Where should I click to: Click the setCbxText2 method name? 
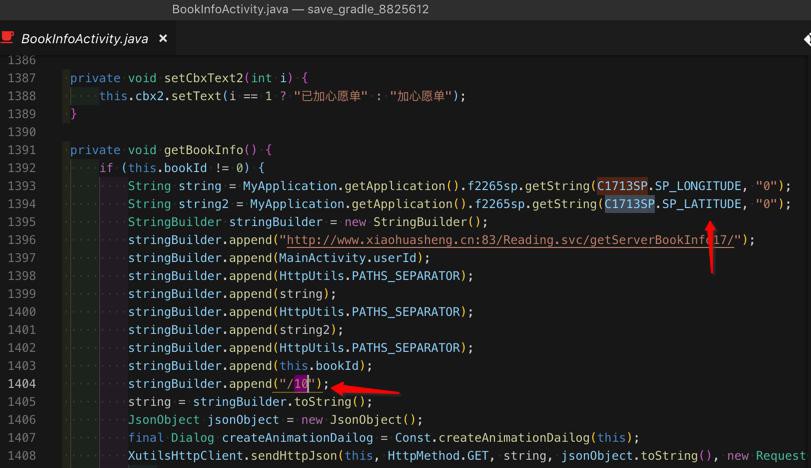coord(203,78)
